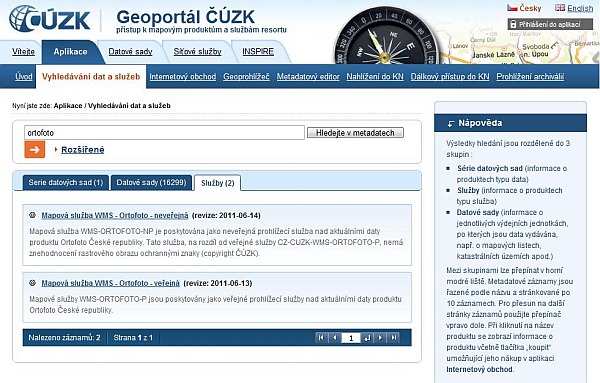Image resolution: width=600 pixels, height=383 pixels.
Task: Go to next results page icon
Action: 380,337
